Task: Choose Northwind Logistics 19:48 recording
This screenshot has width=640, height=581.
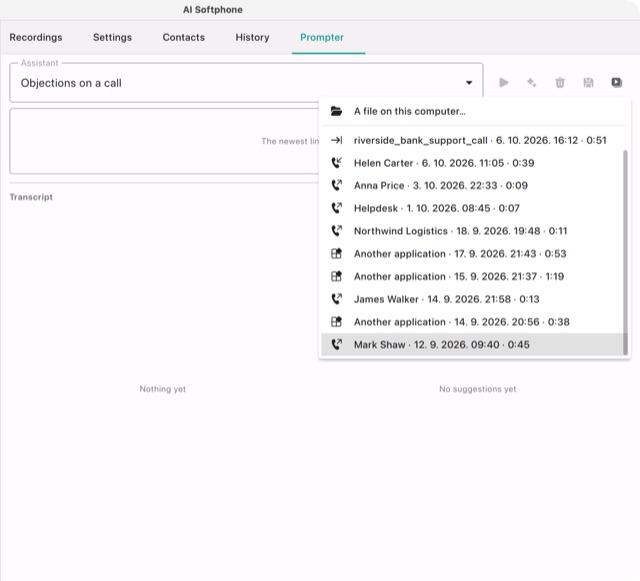Action: point(472,231)
